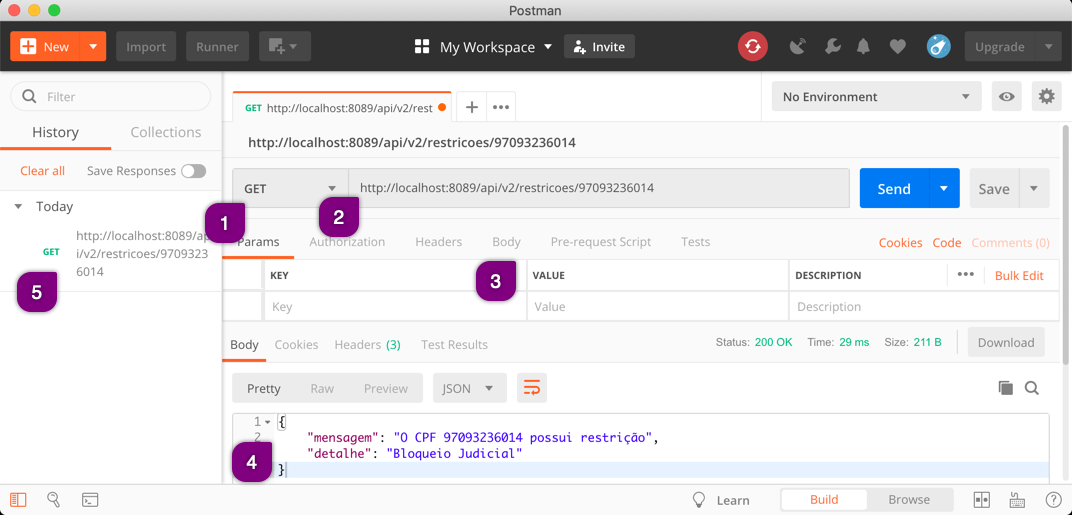Collapse the Today history group
The width and height of the screenshot is (1072, 515).
18,206
